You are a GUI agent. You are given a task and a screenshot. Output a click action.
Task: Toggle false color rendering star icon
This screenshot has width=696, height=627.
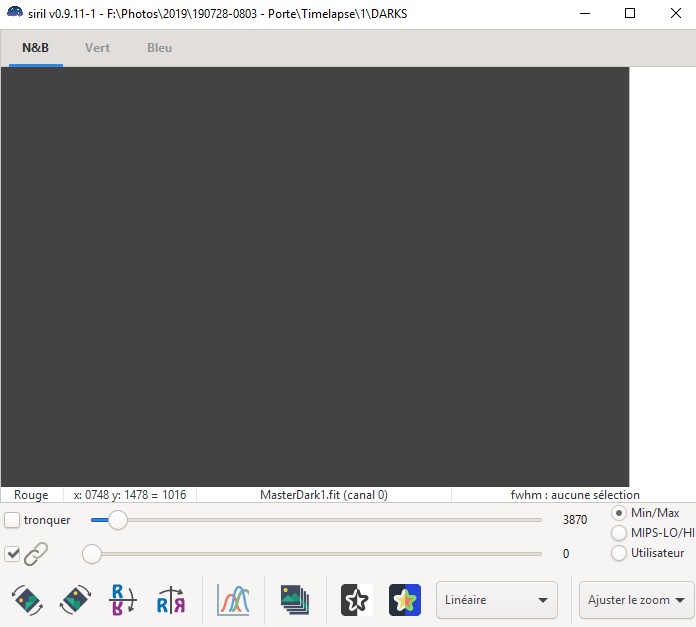(x=405, y=600)
